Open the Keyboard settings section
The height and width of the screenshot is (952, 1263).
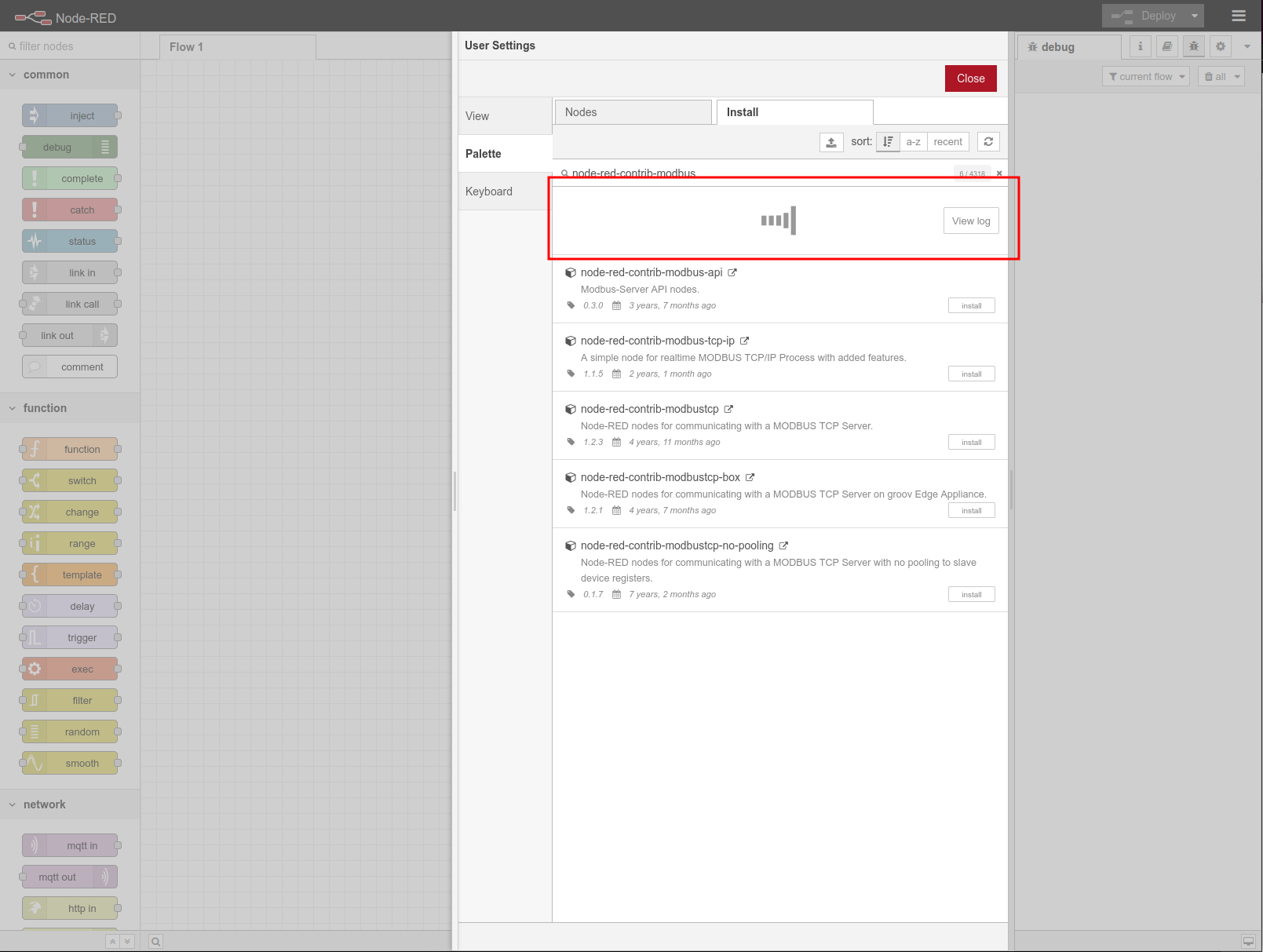pyautogui.click(x=489, y=191)
